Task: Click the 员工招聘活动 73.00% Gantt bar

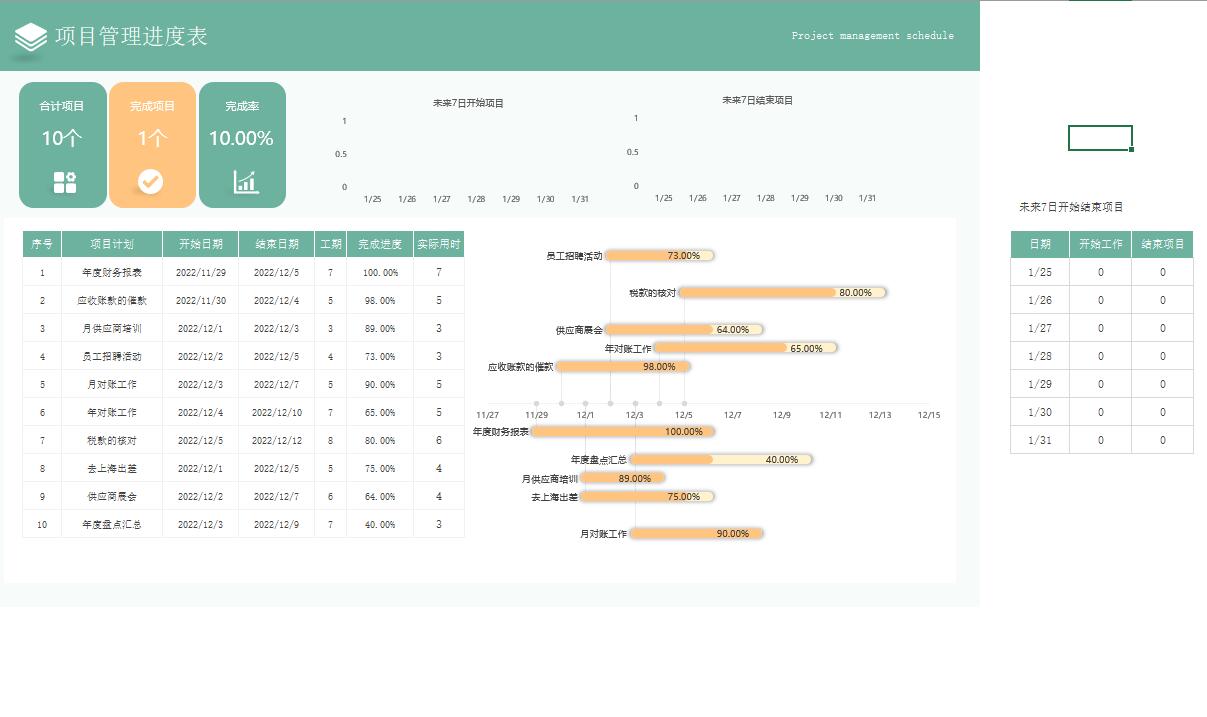Action: point(658,256)
